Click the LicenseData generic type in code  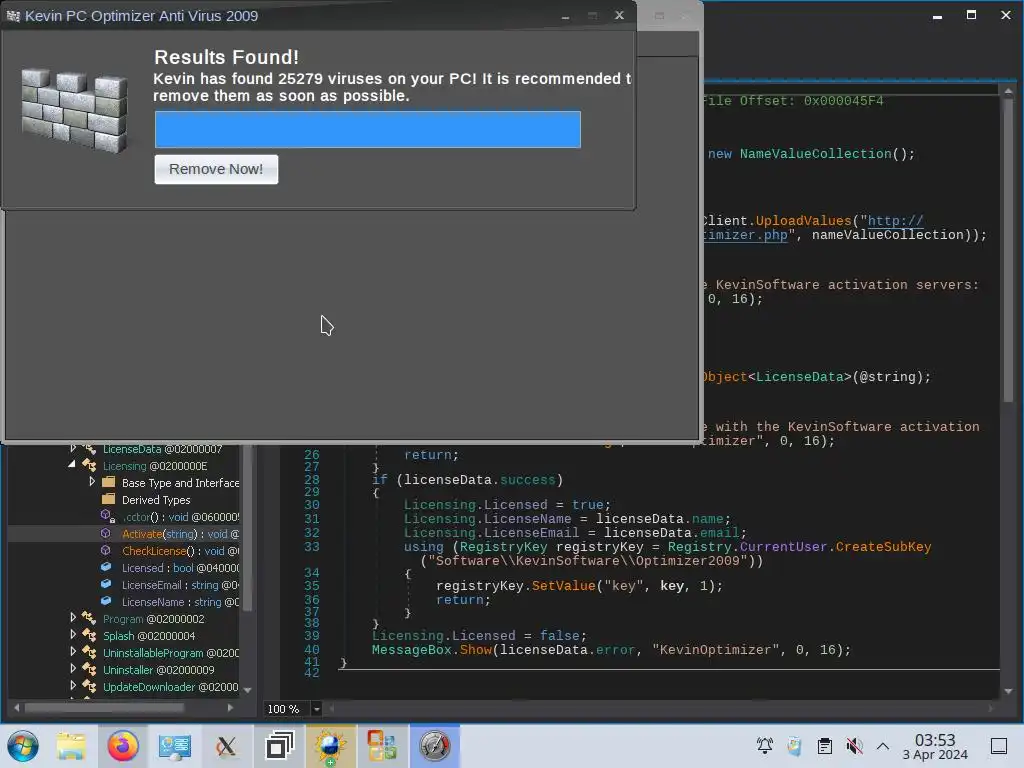pos(799,377)
